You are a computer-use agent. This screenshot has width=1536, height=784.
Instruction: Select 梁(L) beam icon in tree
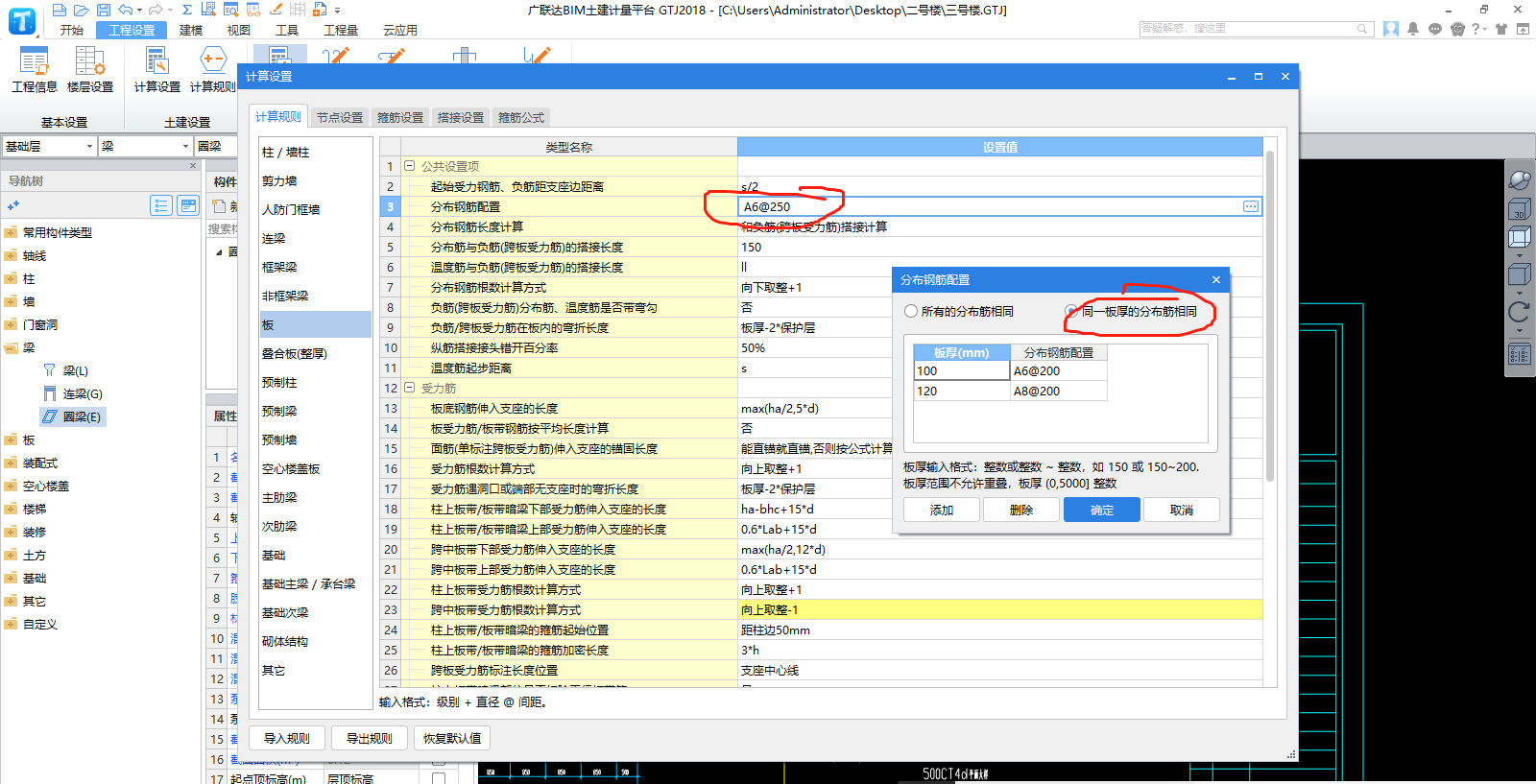click(x=50, y=370)
